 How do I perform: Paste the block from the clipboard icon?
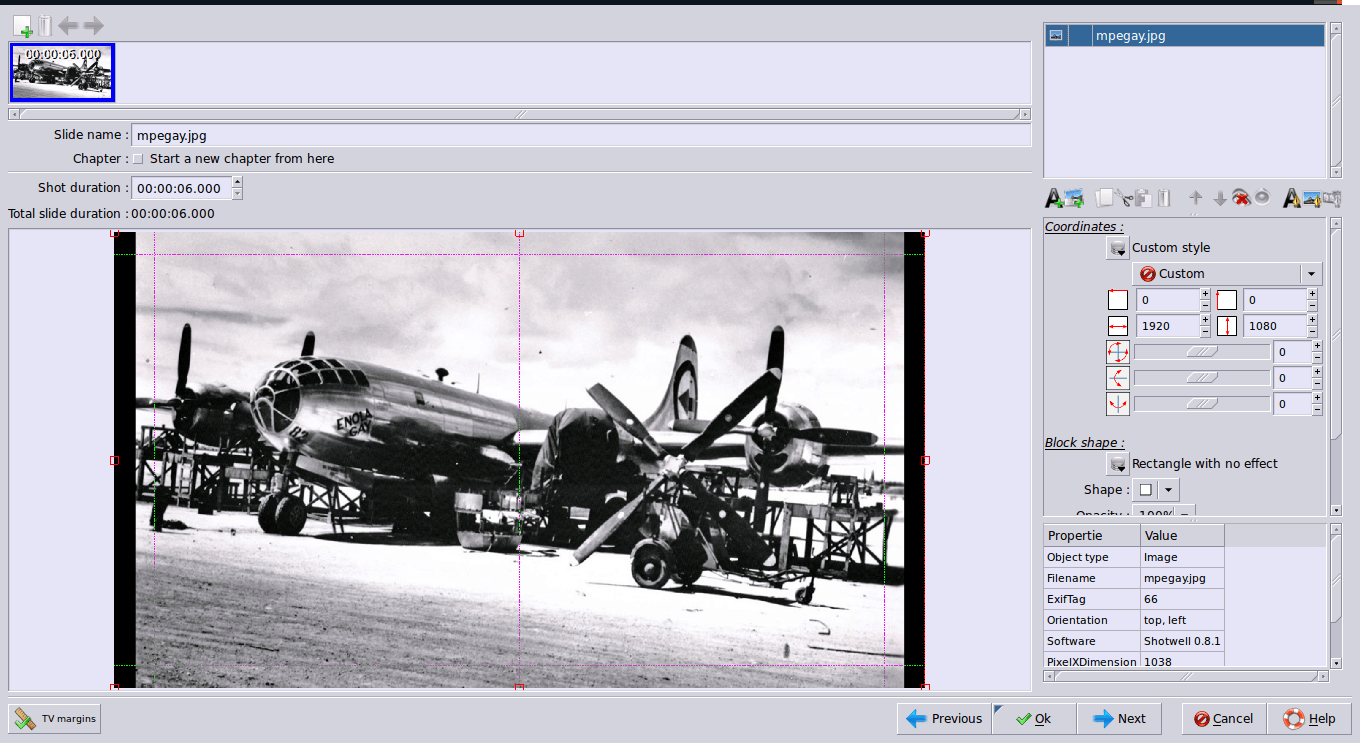pos(1143,198)
